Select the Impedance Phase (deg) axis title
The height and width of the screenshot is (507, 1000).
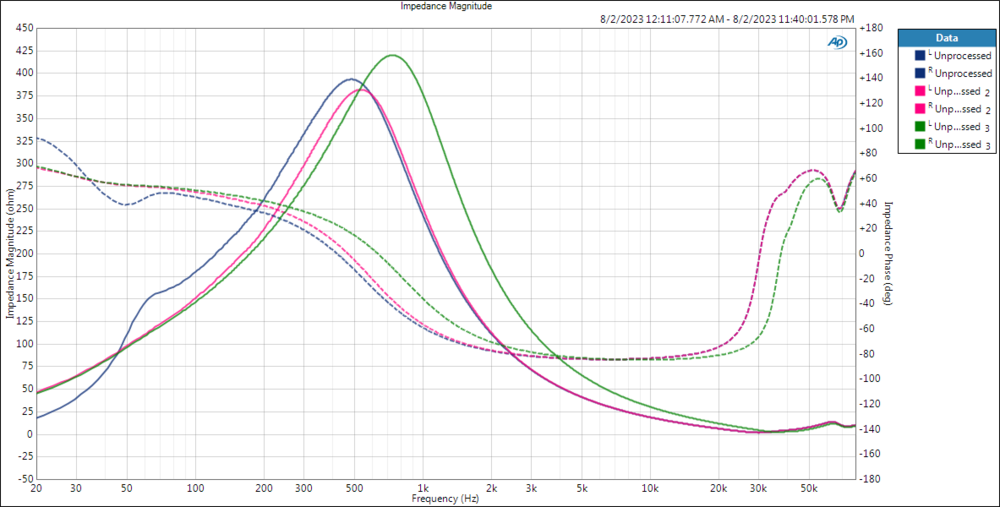887,252
